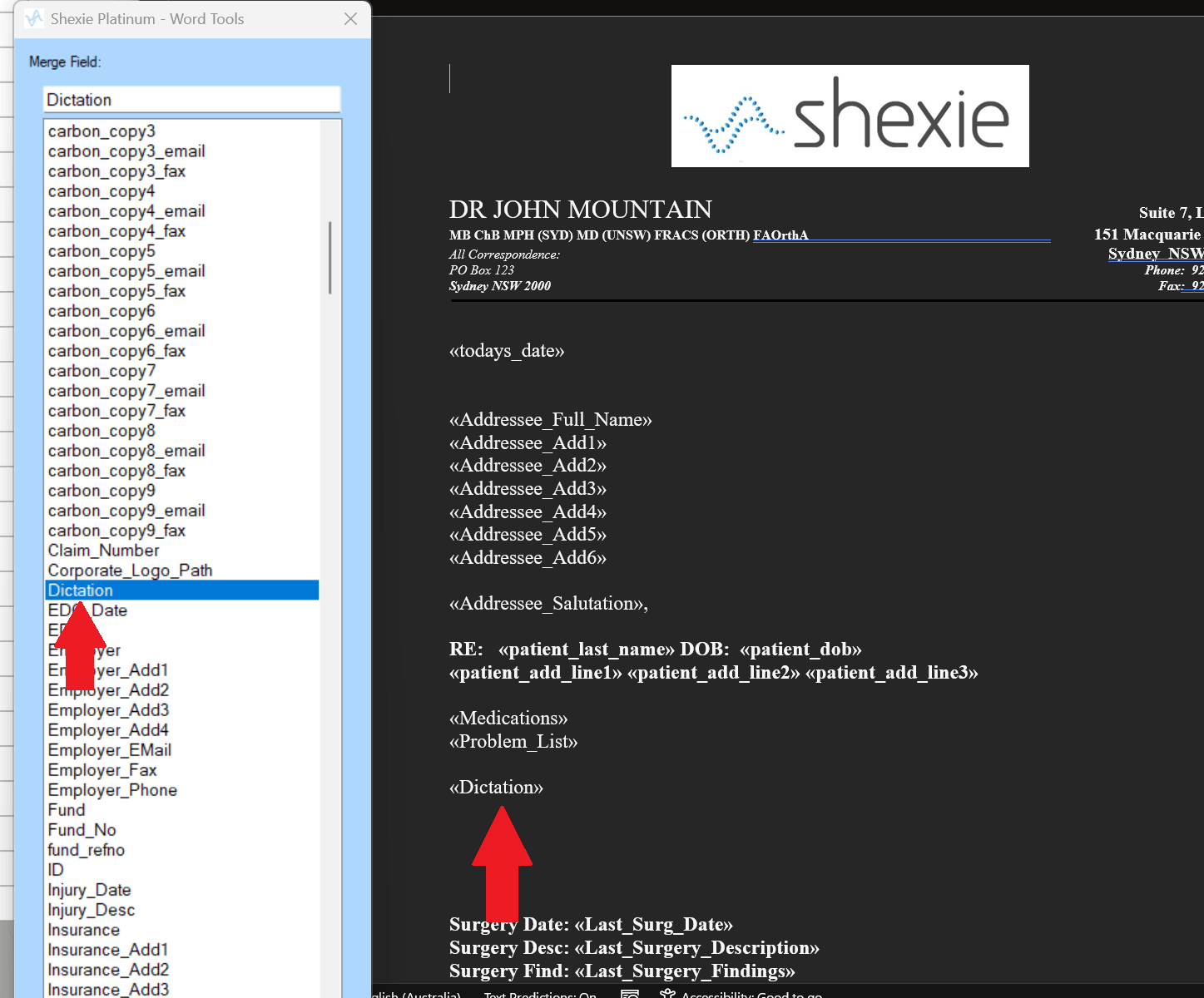Choose Employer_Phone from the list
1204x998 pixels.
(x=181, y=790)
